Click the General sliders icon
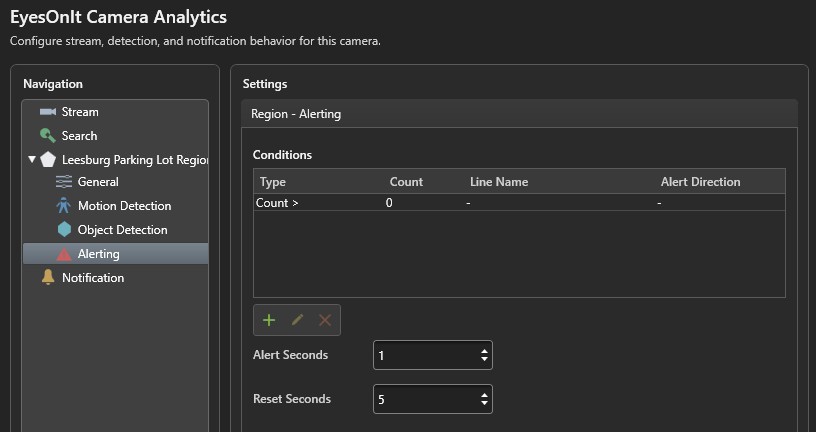The width and height of the screenshot is (816, 432). tap(64, 182)
